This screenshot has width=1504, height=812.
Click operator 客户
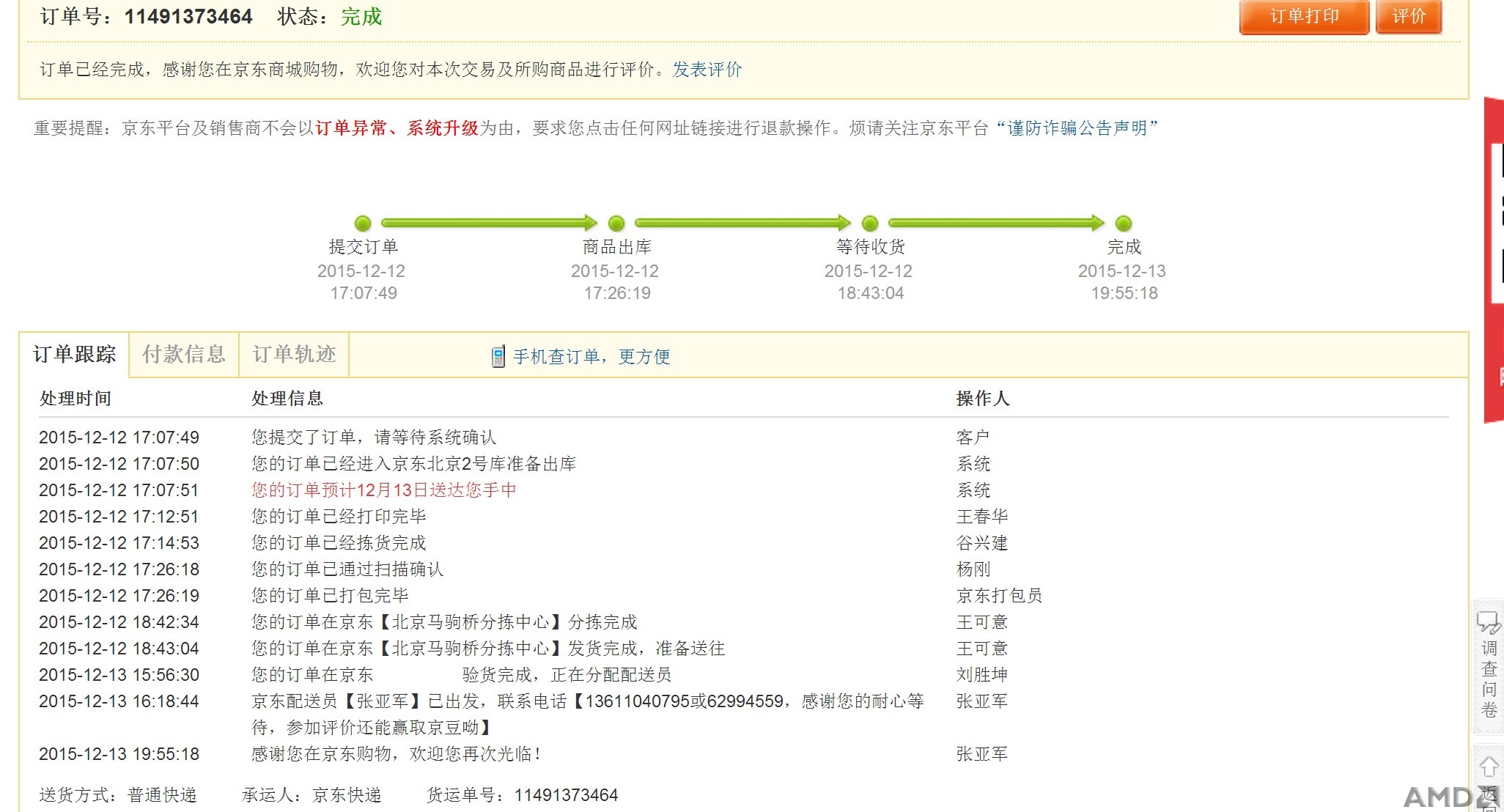pyautogui.click(x=973, y=438)
